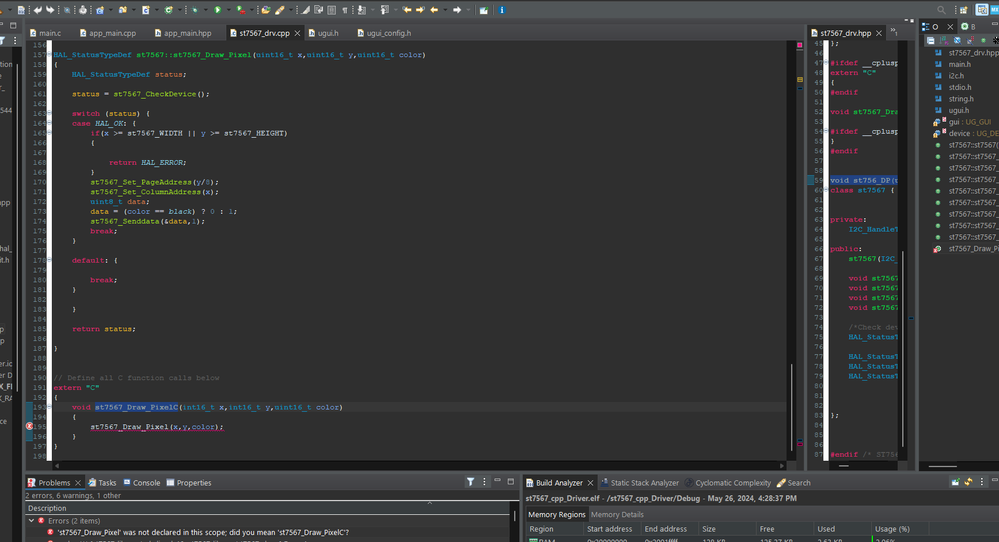
Task: Click Next Annotation toolbar icon
Action: click(361, 10)
